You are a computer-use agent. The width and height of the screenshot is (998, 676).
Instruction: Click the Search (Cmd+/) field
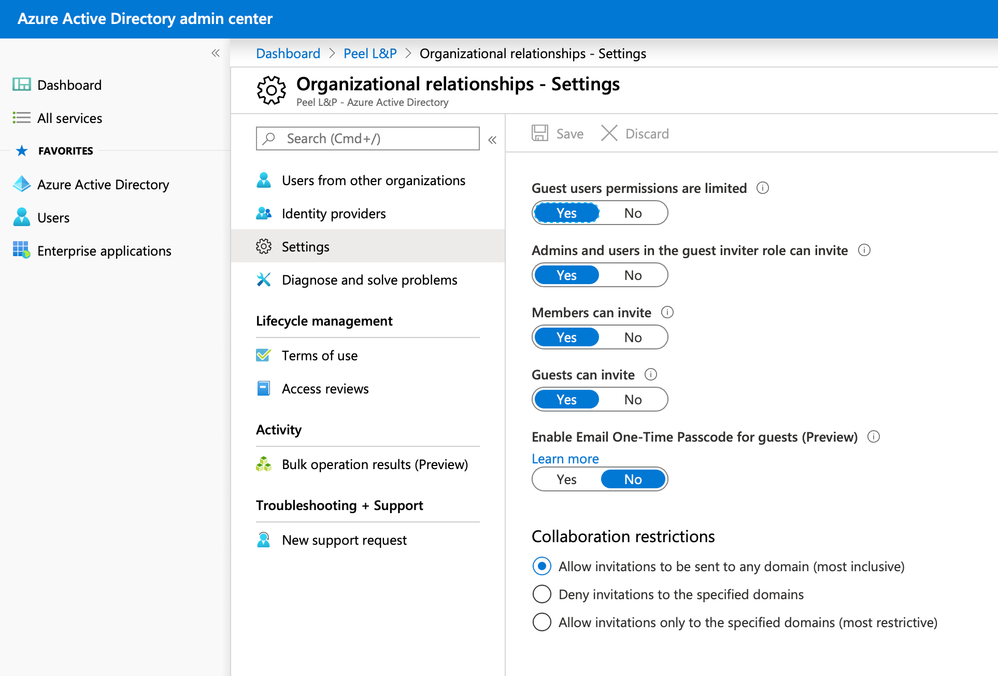368,139
